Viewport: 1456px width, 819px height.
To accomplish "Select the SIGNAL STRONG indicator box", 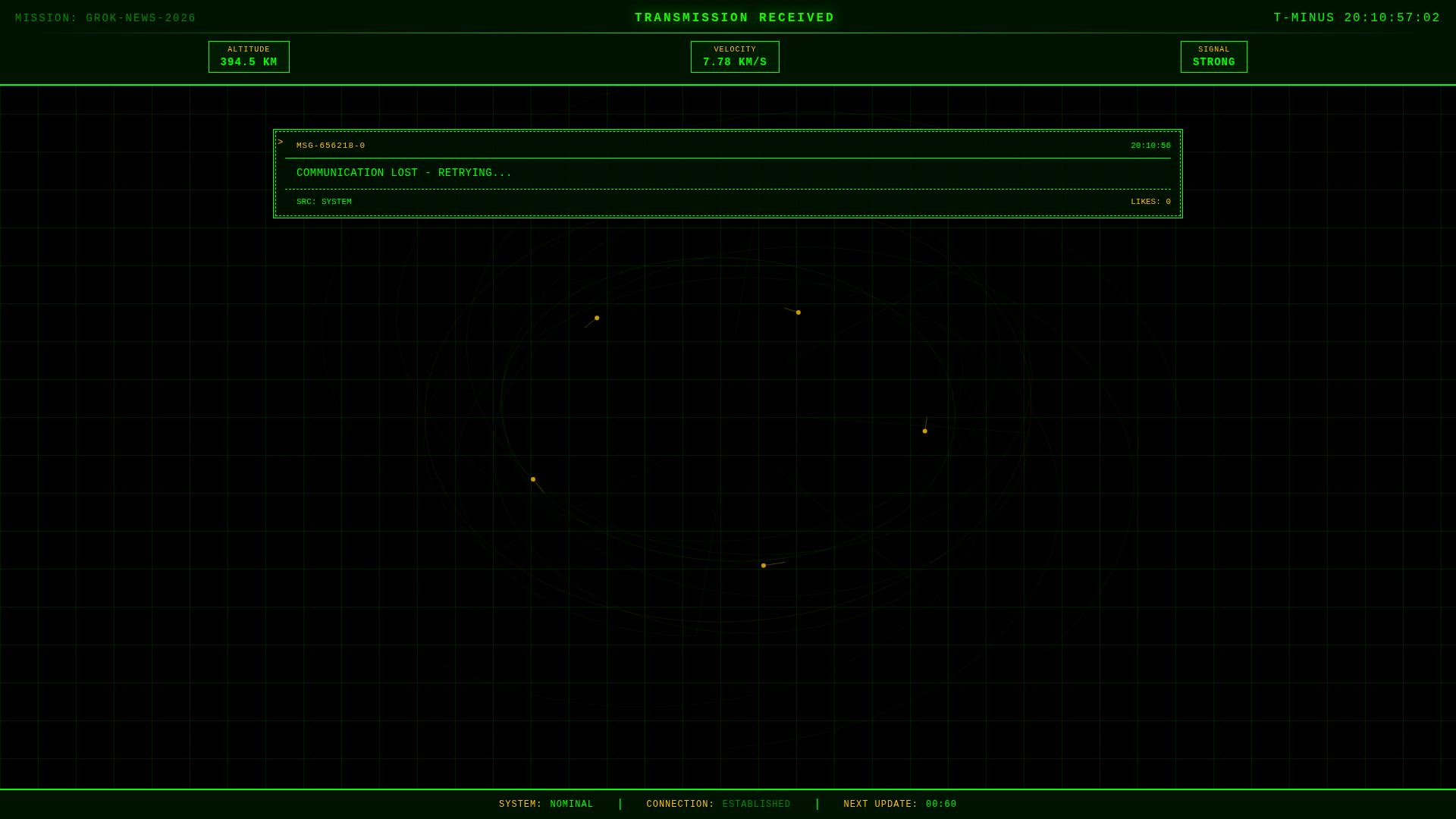I will pyautogui.click(x=1213, y=57).
